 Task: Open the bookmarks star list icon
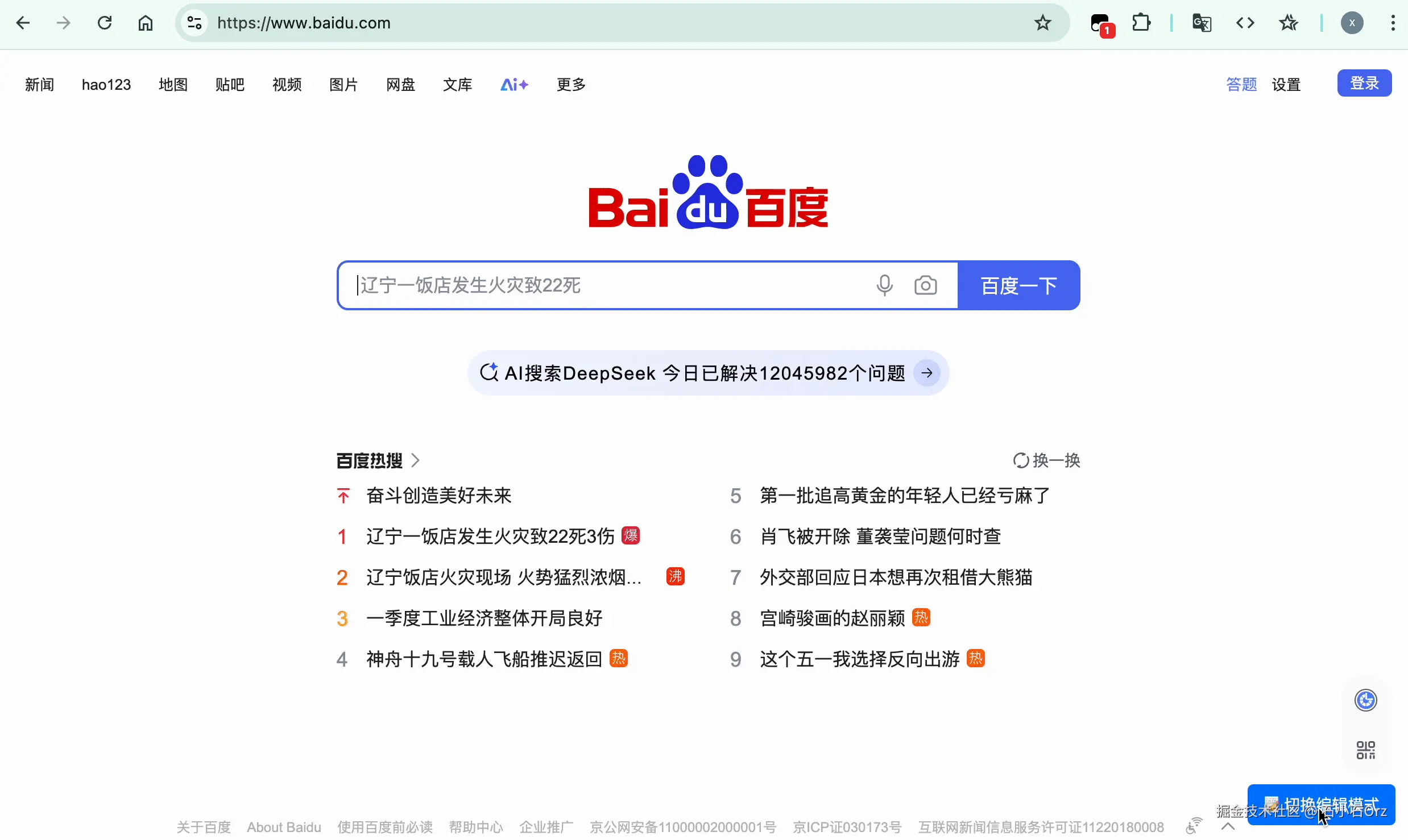click(1289, 23)
